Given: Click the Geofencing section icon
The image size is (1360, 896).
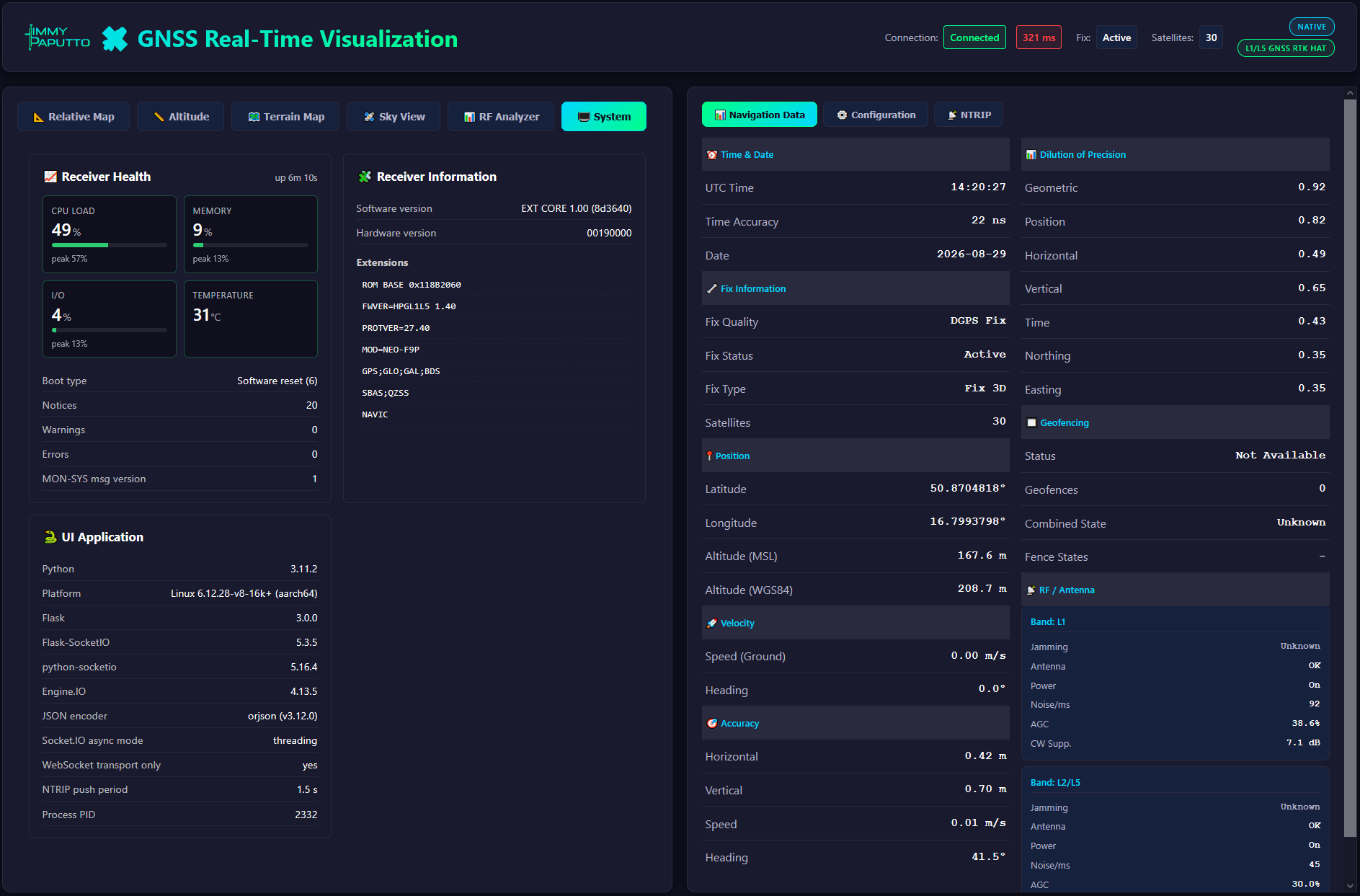Looking at the screenshot, I should (x=1031, y=423).
